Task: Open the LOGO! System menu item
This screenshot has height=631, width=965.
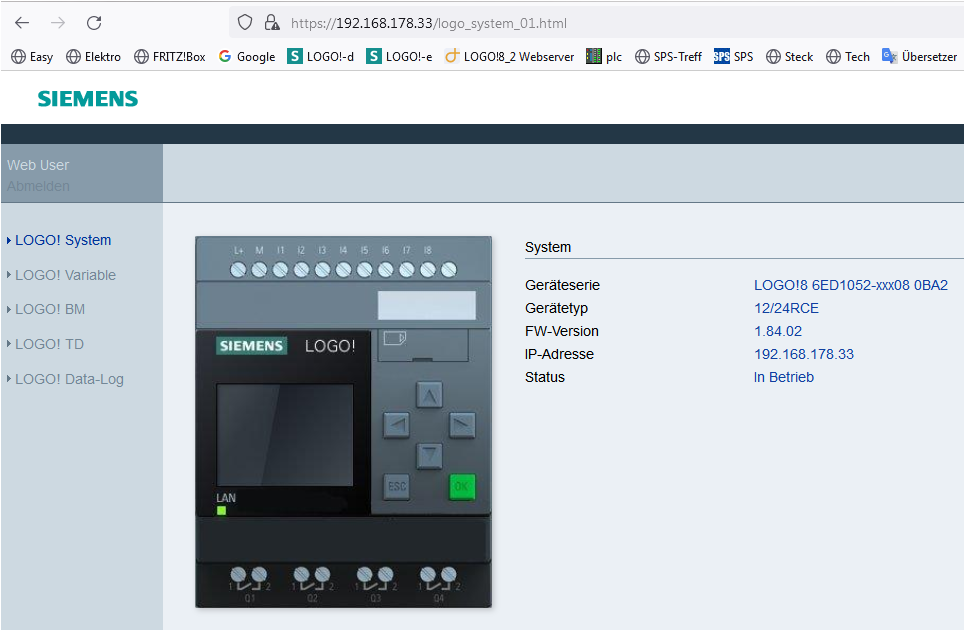Action: 63,240
